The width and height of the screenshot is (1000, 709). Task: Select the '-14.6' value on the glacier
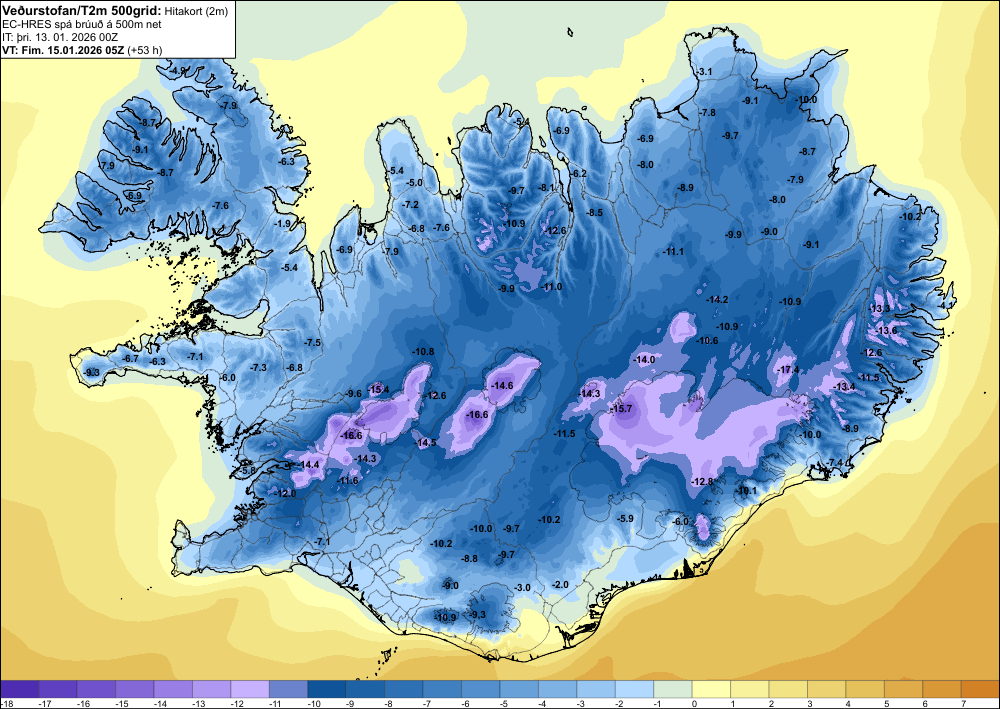(502, 386)
